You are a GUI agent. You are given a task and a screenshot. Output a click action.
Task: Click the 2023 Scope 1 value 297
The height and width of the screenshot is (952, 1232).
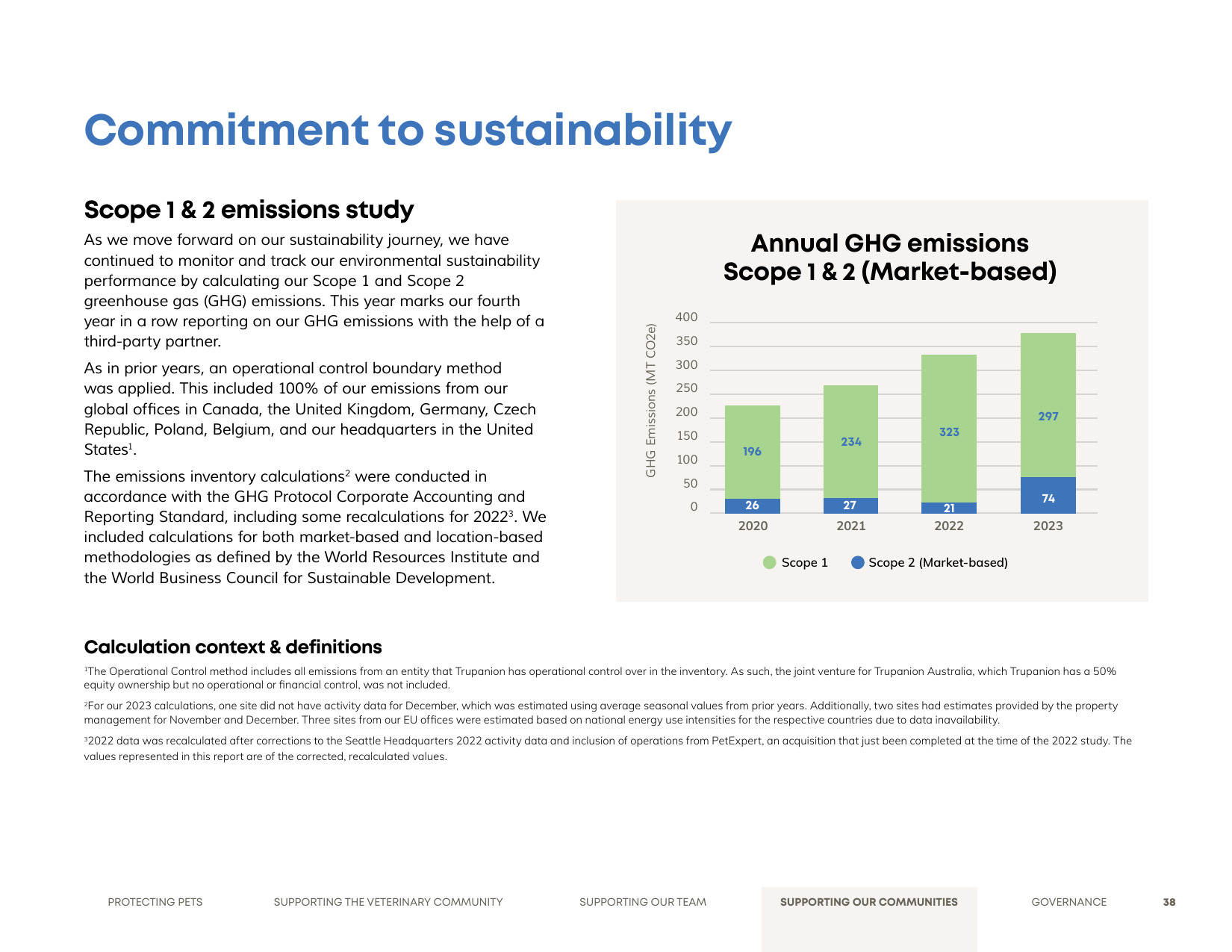coord(1048,417)
